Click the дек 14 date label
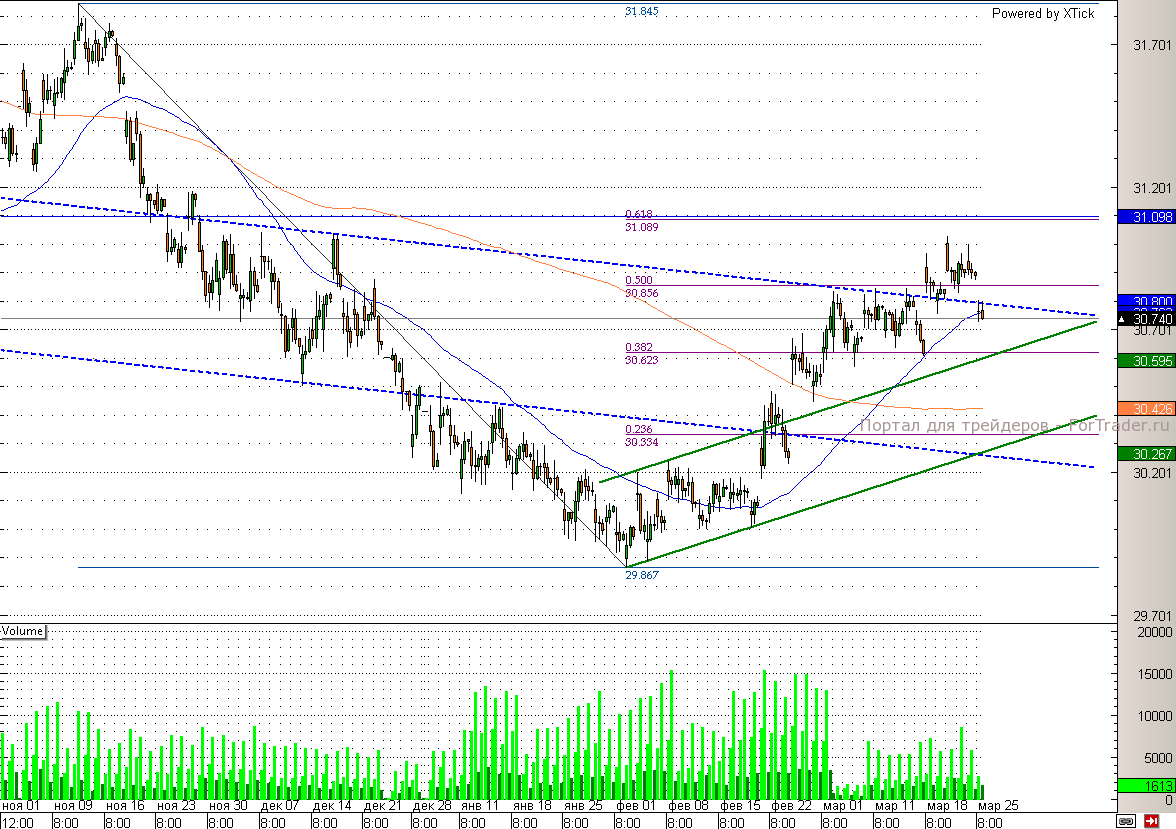The width and height of the screenshot is (1176, 829). [x=332, y=806]
